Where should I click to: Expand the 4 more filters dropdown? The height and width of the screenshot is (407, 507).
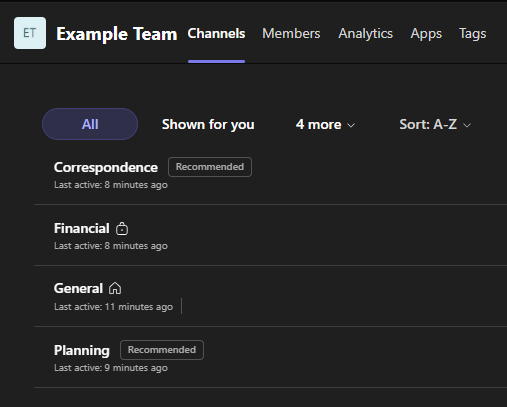click(325, 124)
